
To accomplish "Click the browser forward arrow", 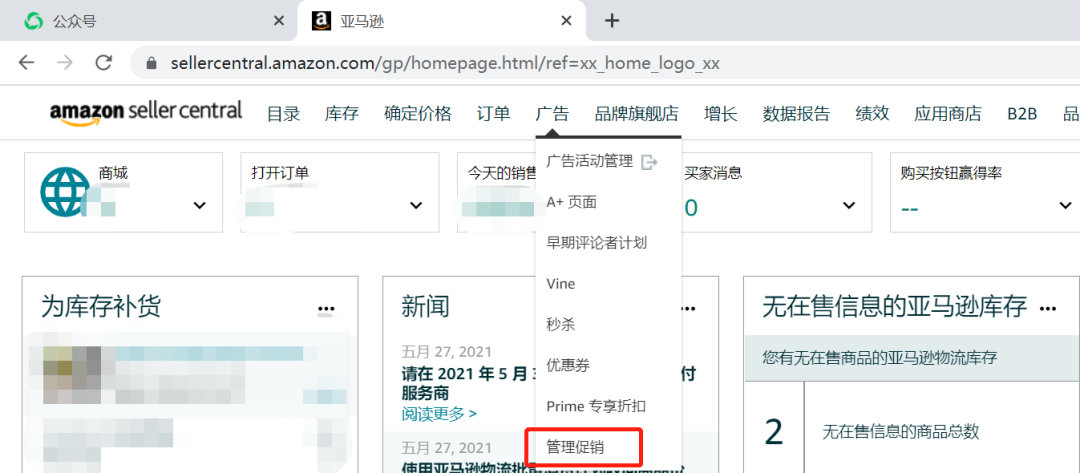I will pyautogui.click(x=65, y=63).
